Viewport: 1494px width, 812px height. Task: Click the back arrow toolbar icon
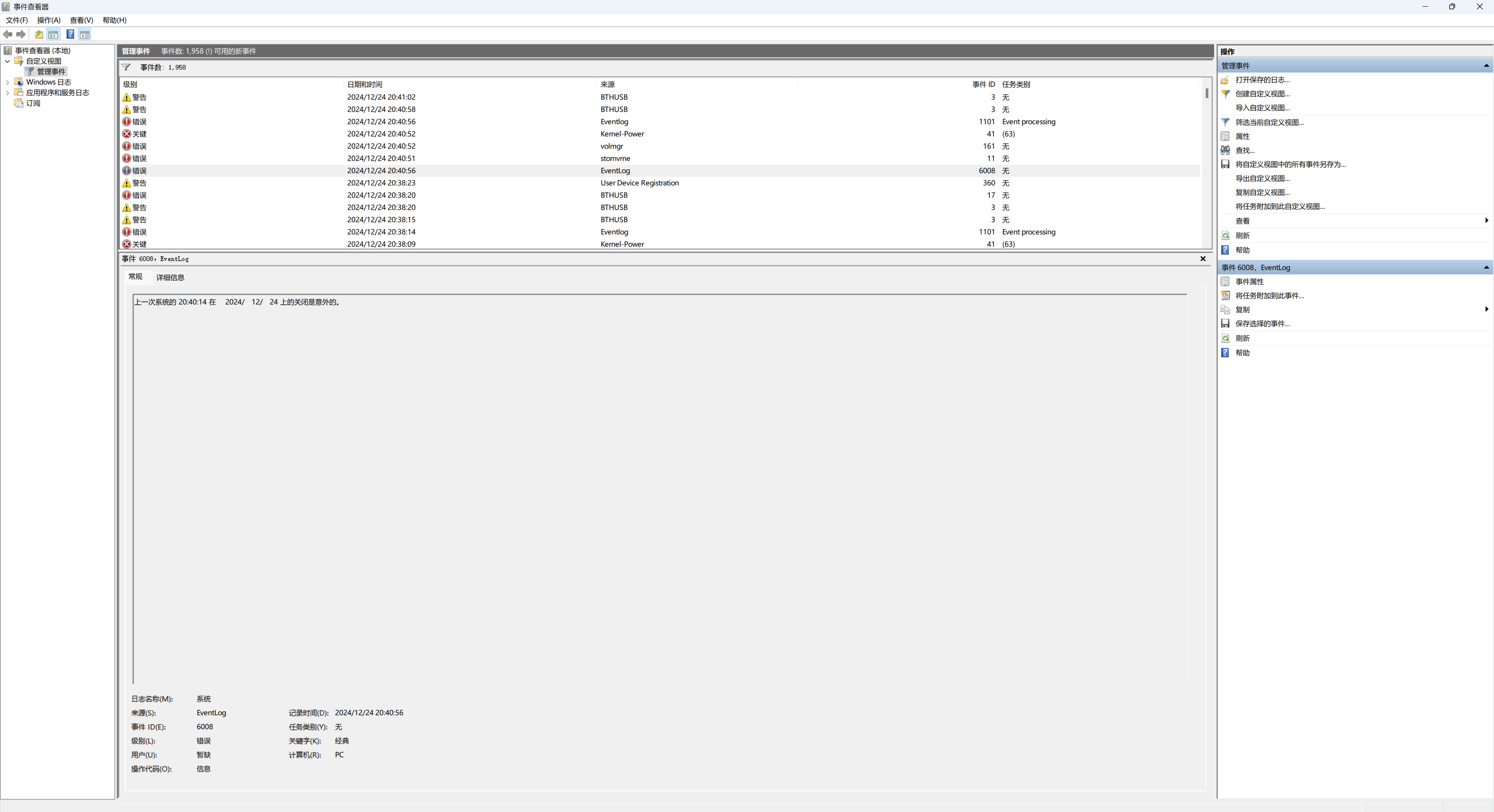coord(7,35)
